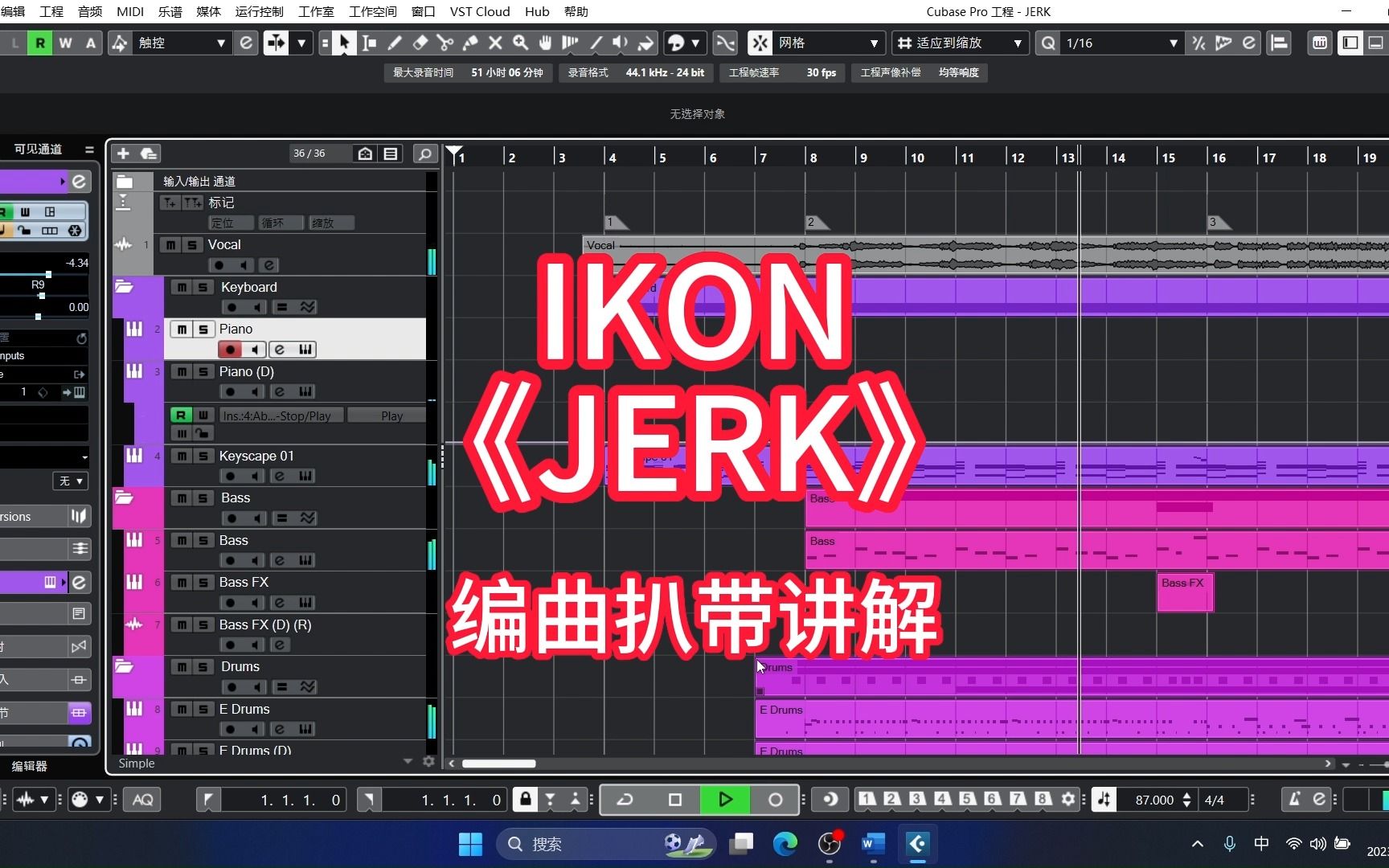
Task: Click the Stop transport button
Action: [x=675, y=799]
